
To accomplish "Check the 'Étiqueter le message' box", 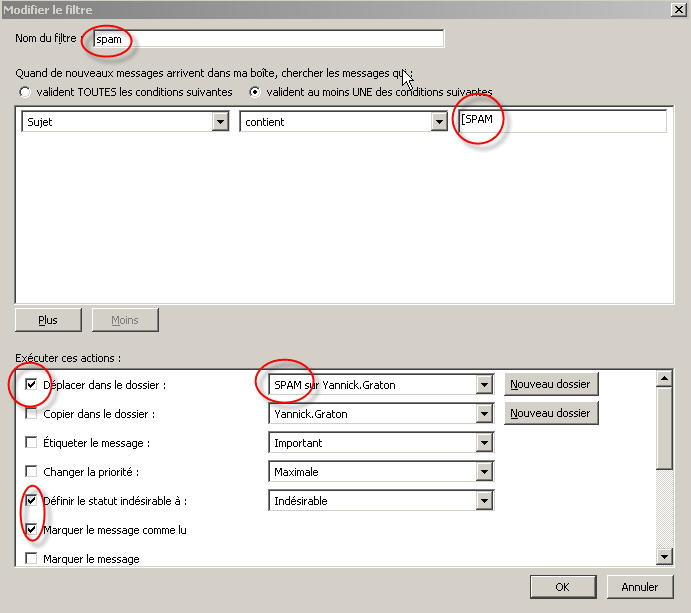I will click(x=31, y=443).
